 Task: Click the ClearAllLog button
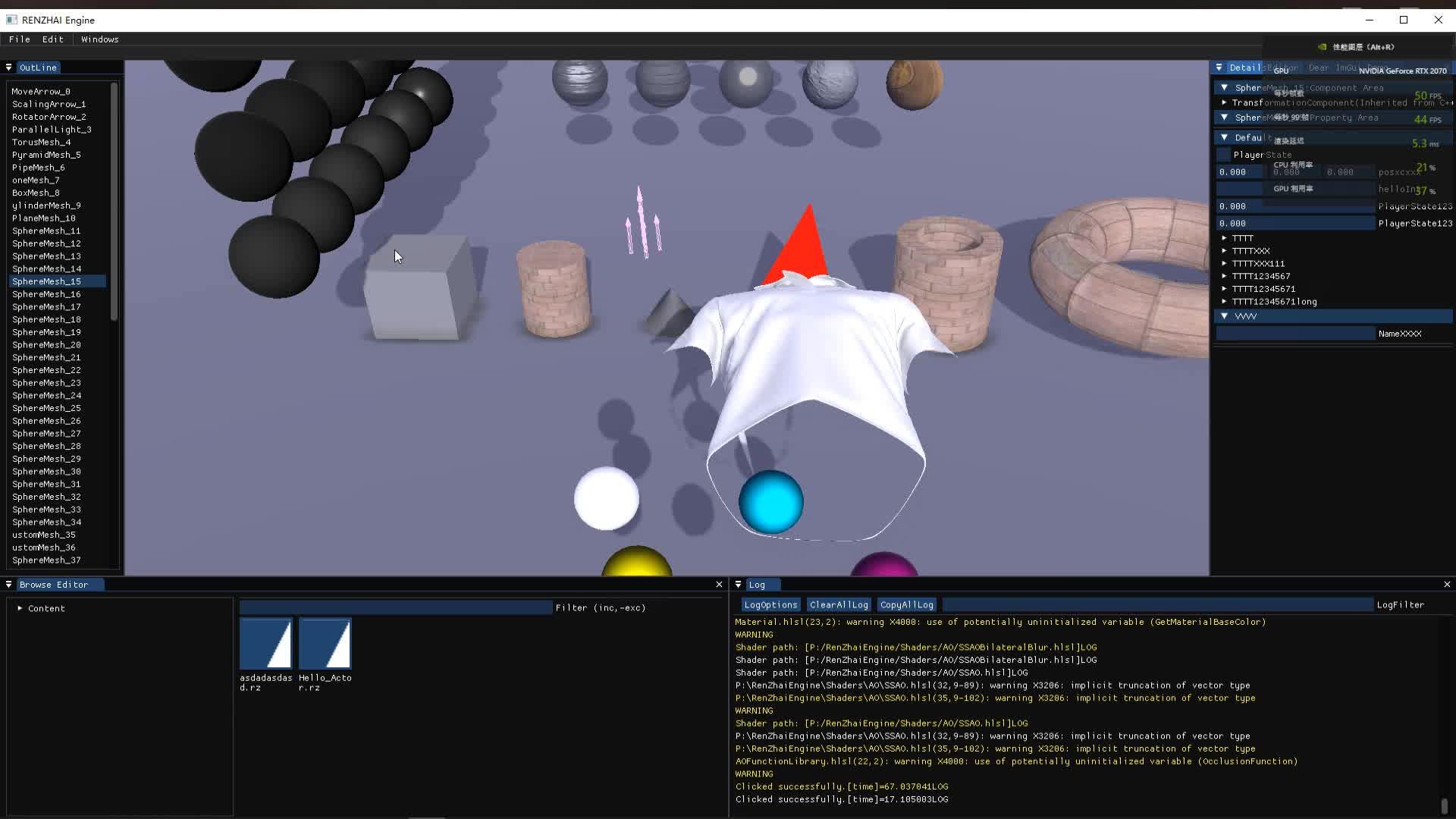[x=838, y=605]
